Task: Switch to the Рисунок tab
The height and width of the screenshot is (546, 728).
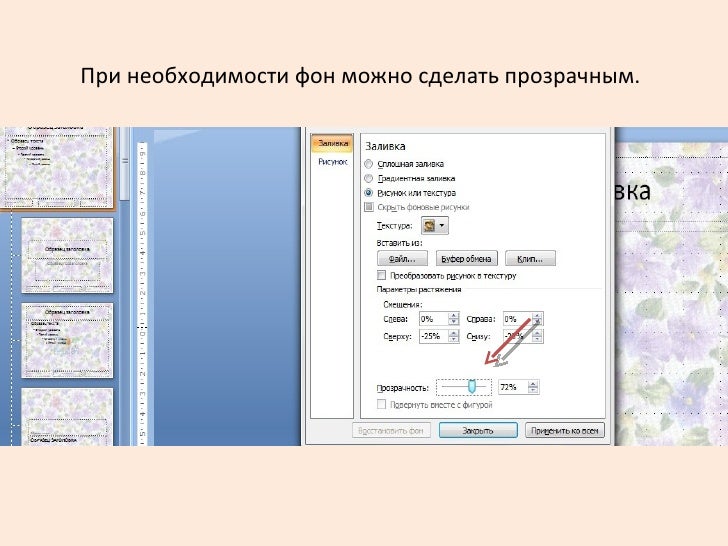Action: (332, 162)
